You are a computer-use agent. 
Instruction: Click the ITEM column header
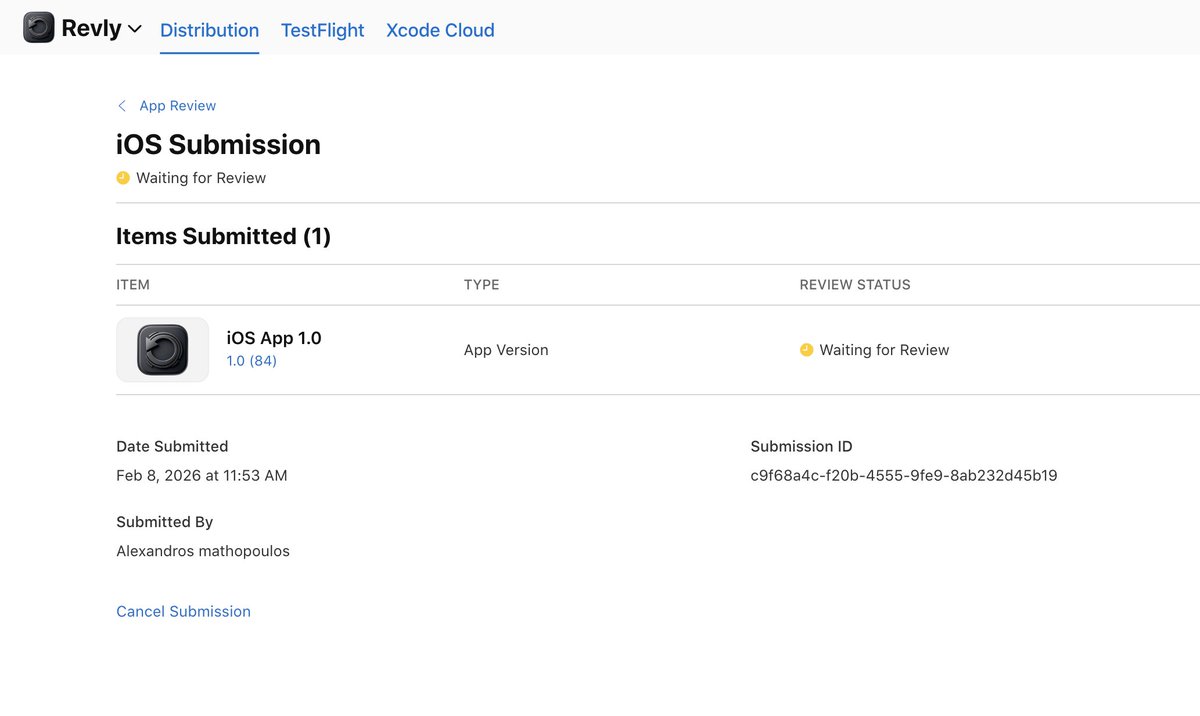[133, 285]
